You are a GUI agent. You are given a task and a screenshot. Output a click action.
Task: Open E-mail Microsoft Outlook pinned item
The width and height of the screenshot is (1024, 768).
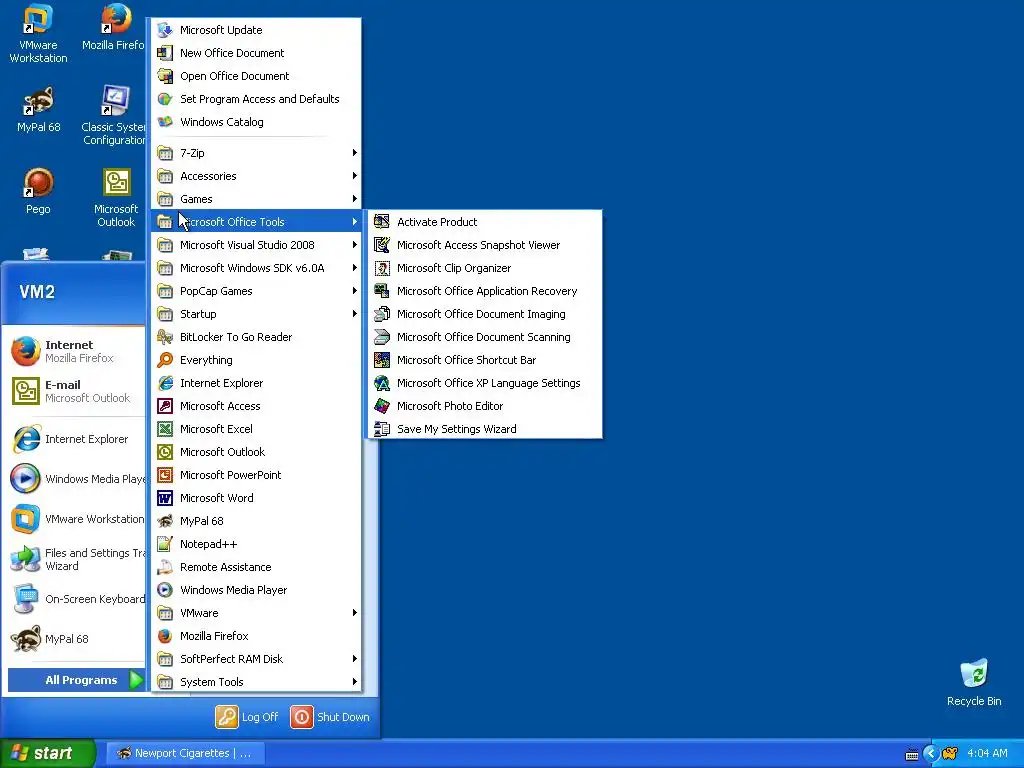tap(76, 391)
